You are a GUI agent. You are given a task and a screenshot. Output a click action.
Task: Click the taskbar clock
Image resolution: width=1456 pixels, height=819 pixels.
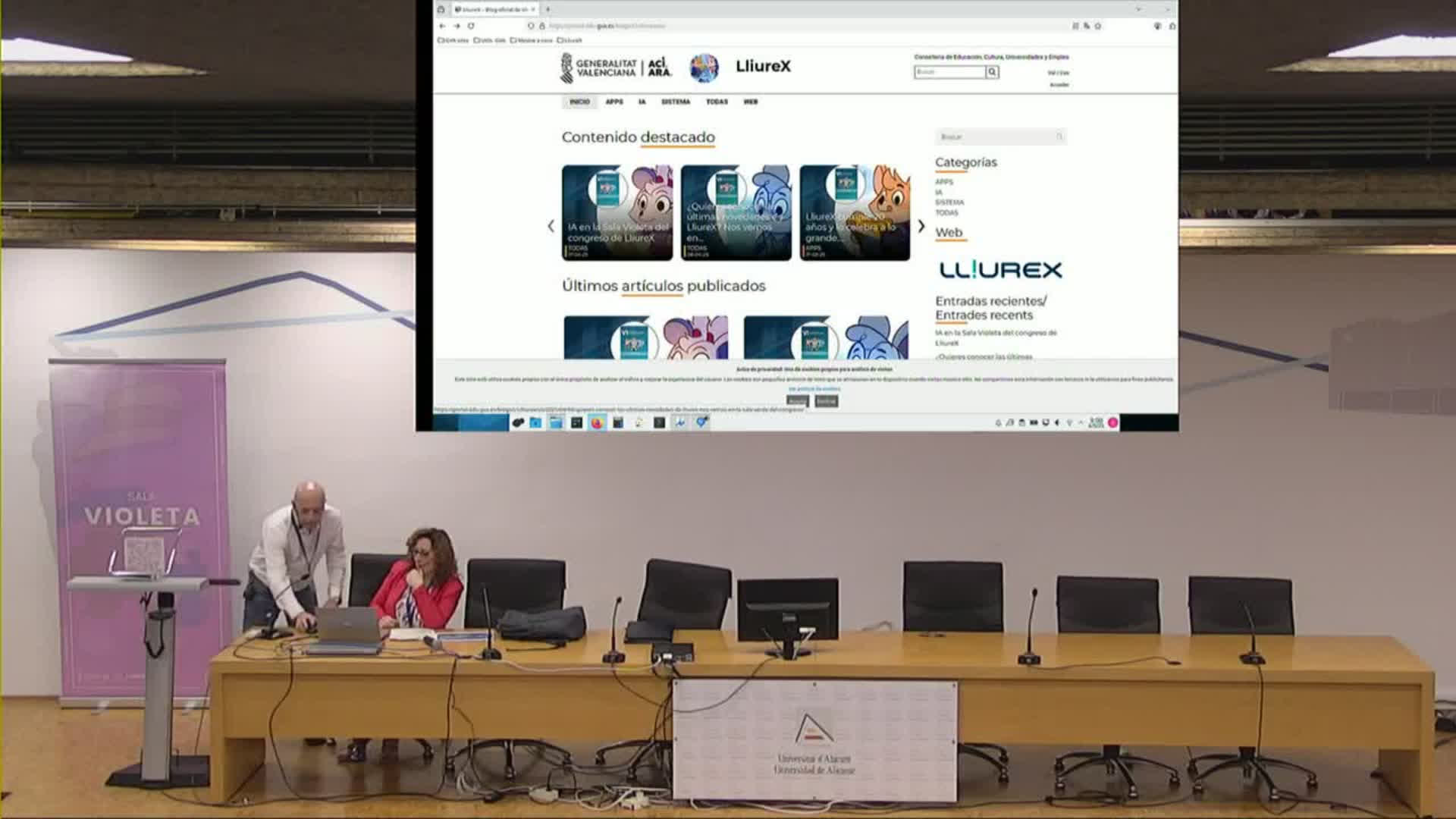pos(1096,422)
